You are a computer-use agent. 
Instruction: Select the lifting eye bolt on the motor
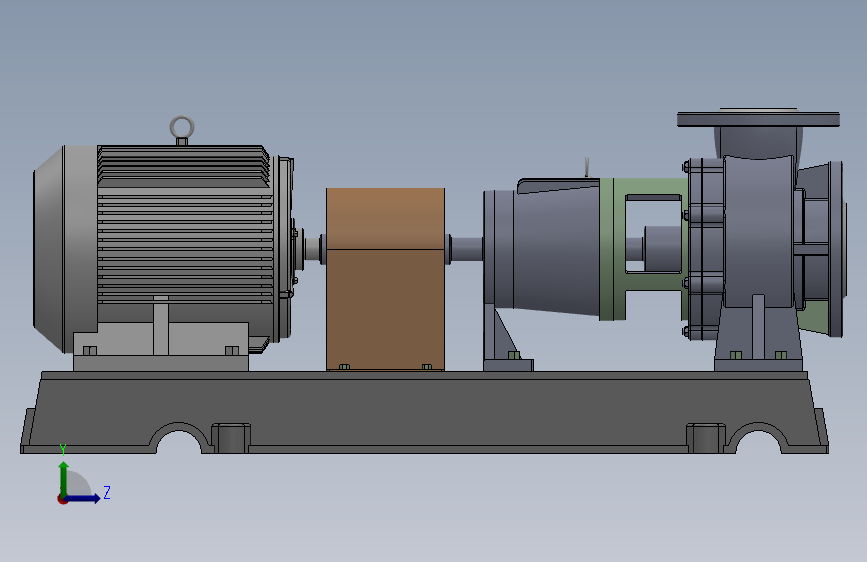pyautogui.click(x=182, y=130)
